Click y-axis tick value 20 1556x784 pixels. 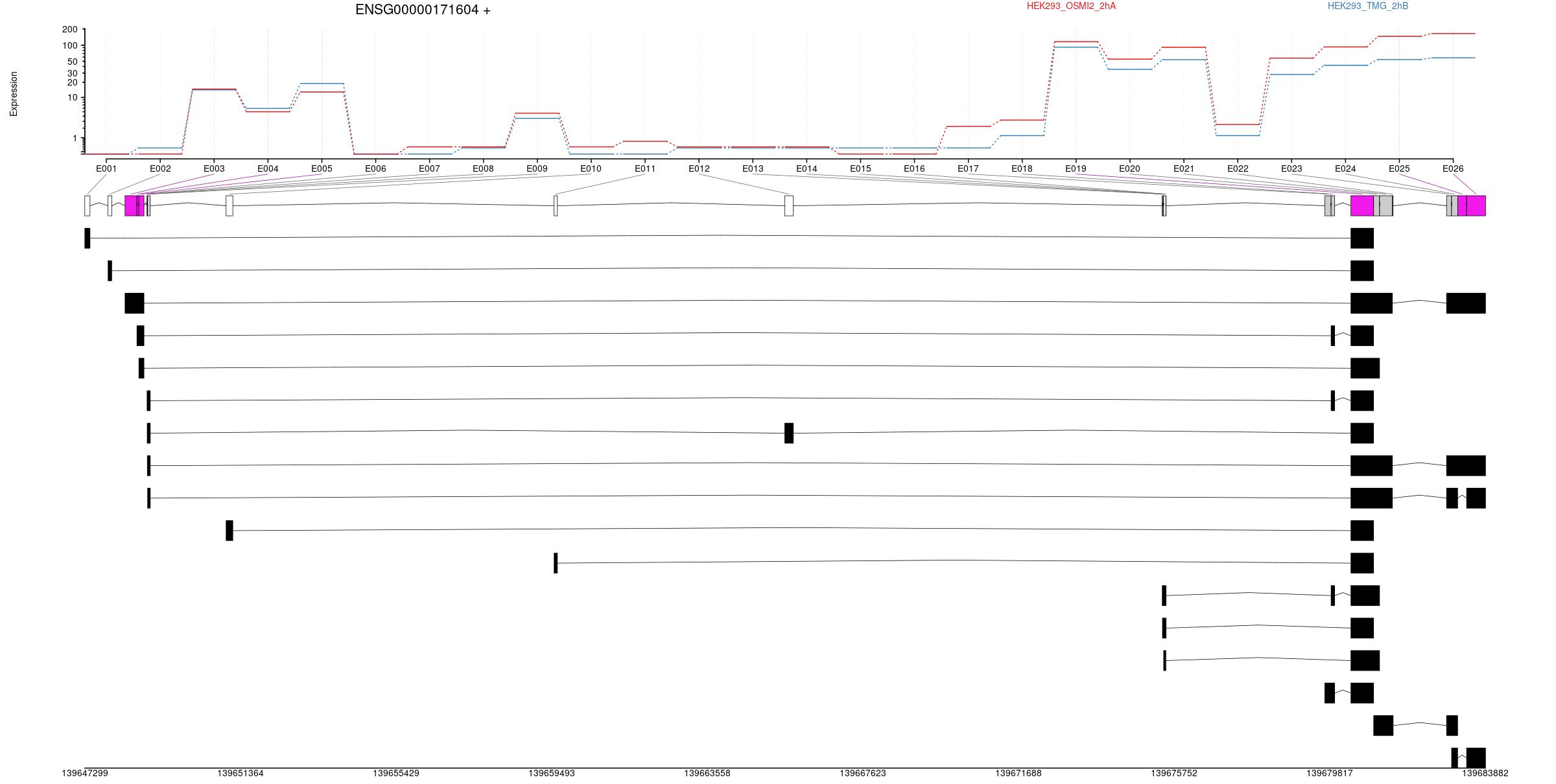(x=73, y=83)
